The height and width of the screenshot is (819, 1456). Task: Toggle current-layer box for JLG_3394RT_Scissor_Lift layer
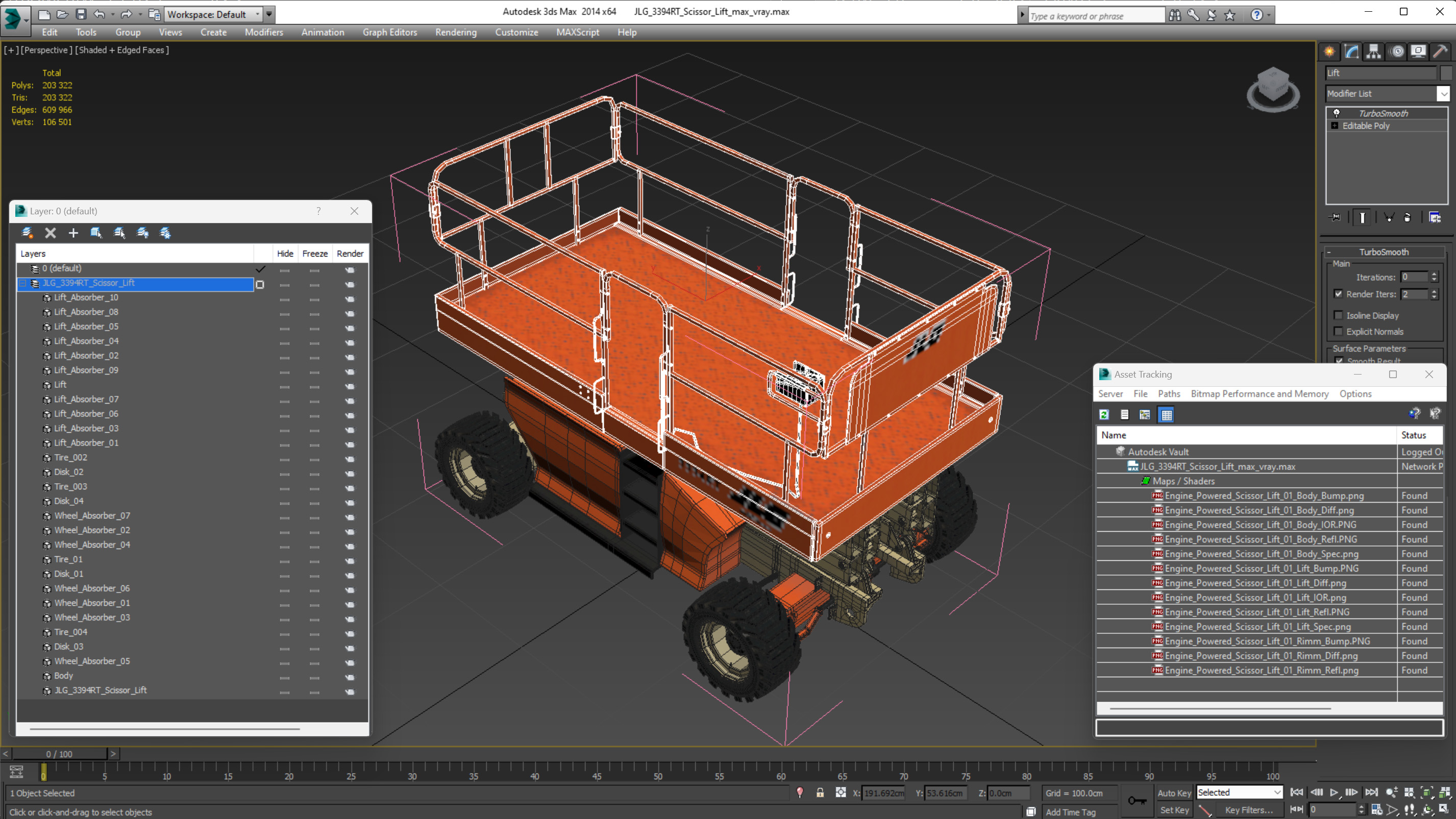click(x=260, y=284)
